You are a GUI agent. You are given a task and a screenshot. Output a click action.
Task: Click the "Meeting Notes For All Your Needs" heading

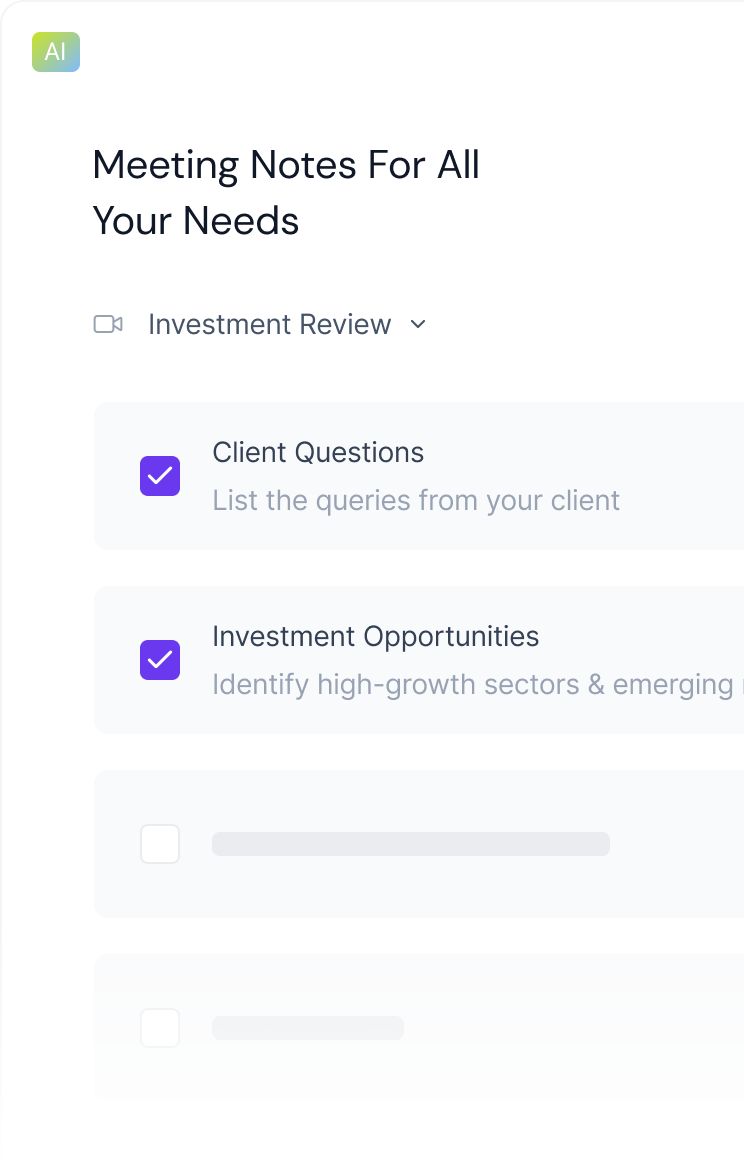coord(286,192)
